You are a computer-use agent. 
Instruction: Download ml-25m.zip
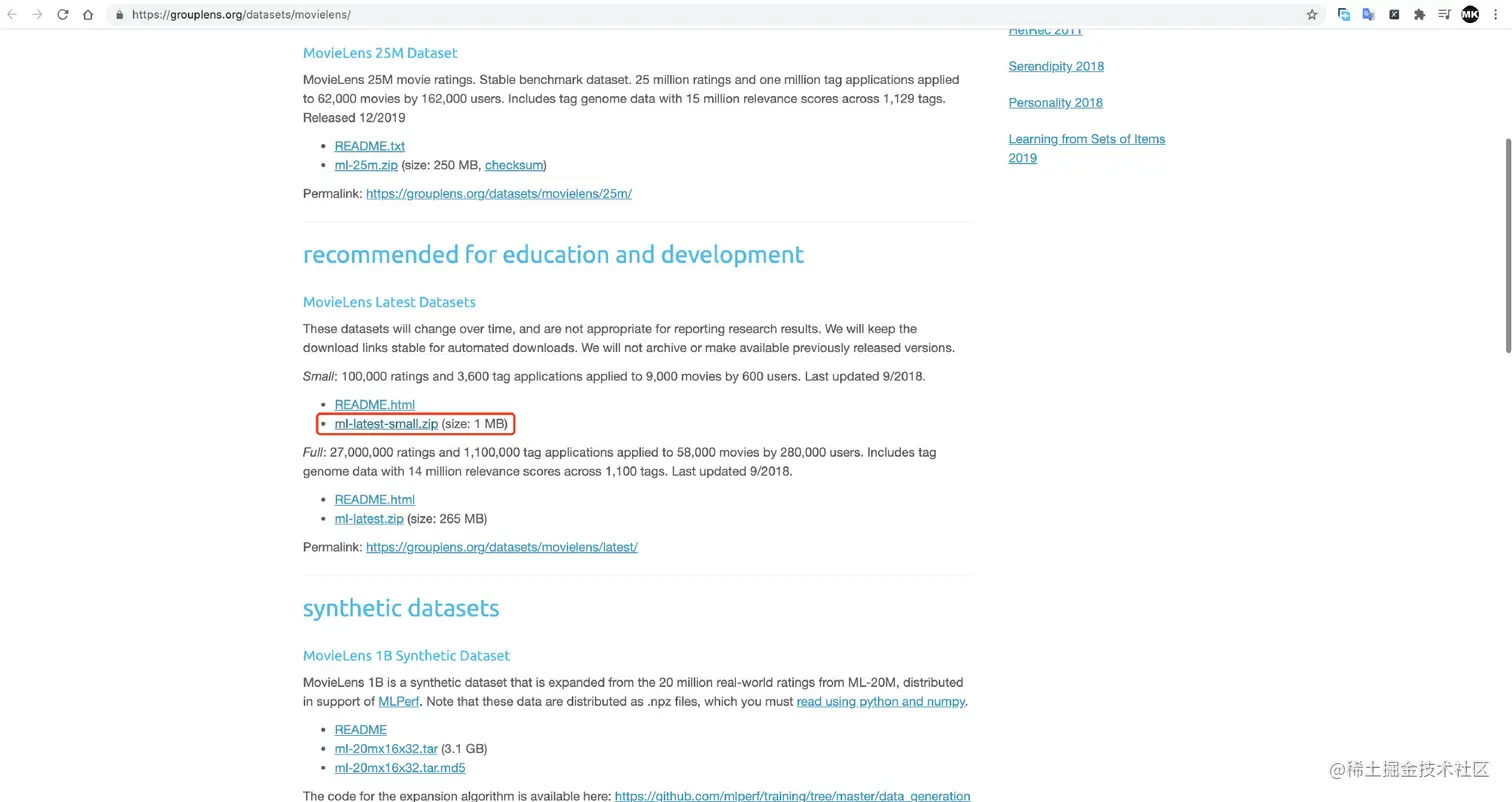(x=366, y=165)
